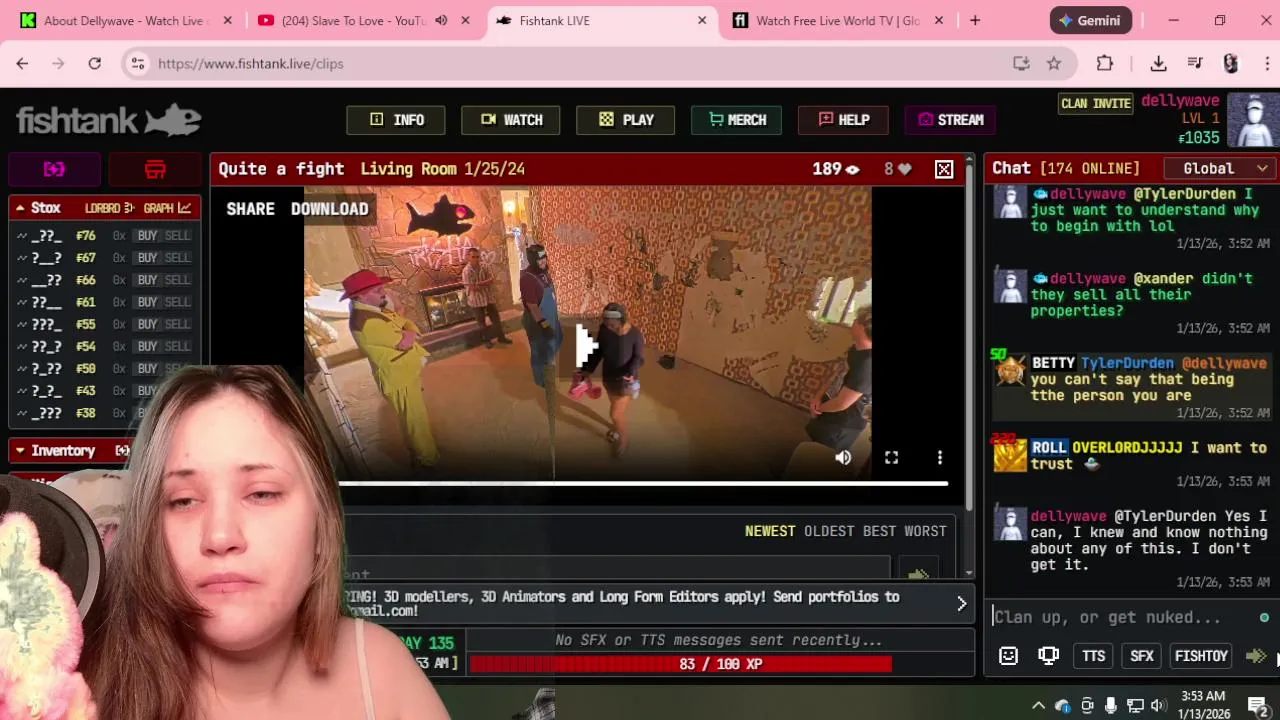1280x720 pixels.
Task: Open the STREAM menu
Action: click(x=951, y=120)
